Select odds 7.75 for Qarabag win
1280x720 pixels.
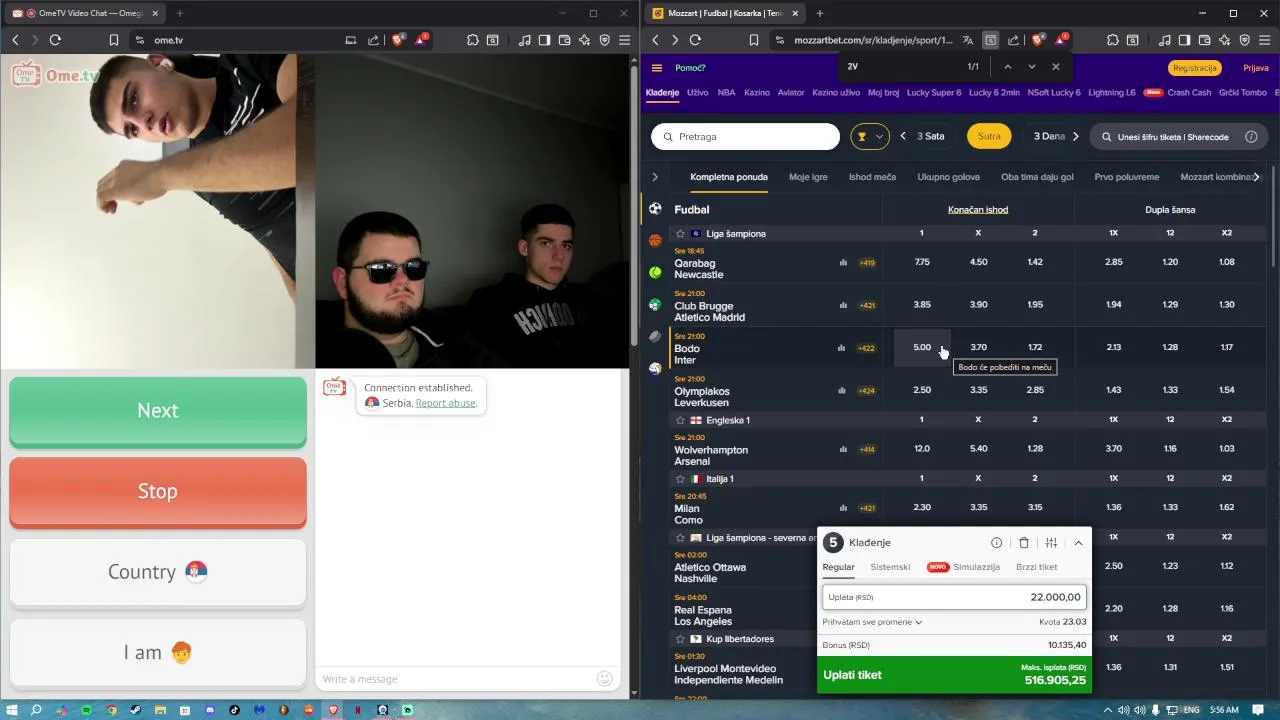pyautogui.click(x=922, y=262)
